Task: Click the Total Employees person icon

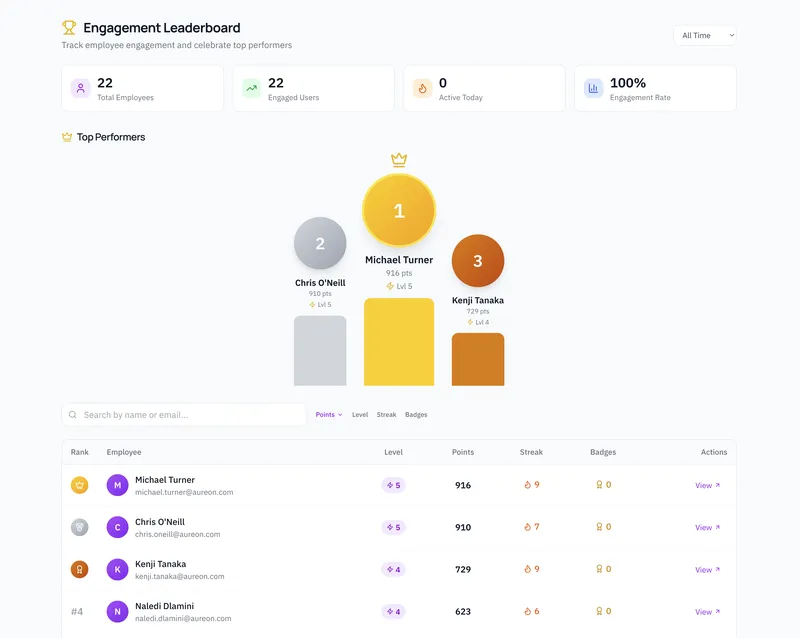Action: click(x=81, y=88)
